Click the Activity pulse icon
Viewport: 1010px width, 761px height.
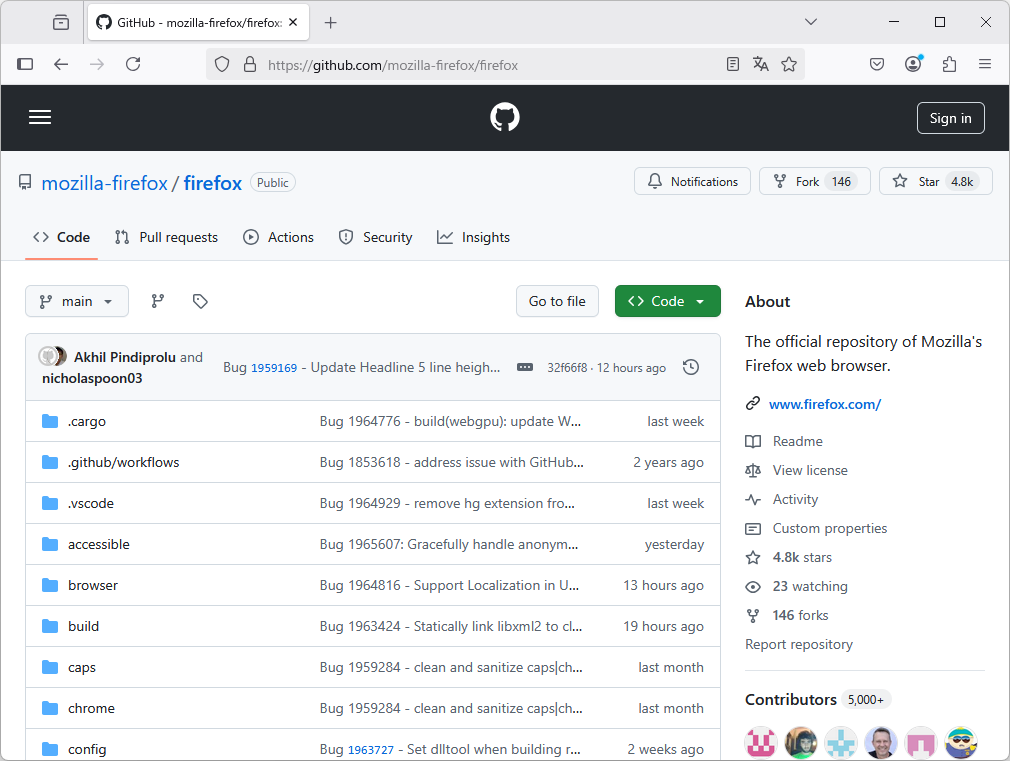(x=752, y=499)
